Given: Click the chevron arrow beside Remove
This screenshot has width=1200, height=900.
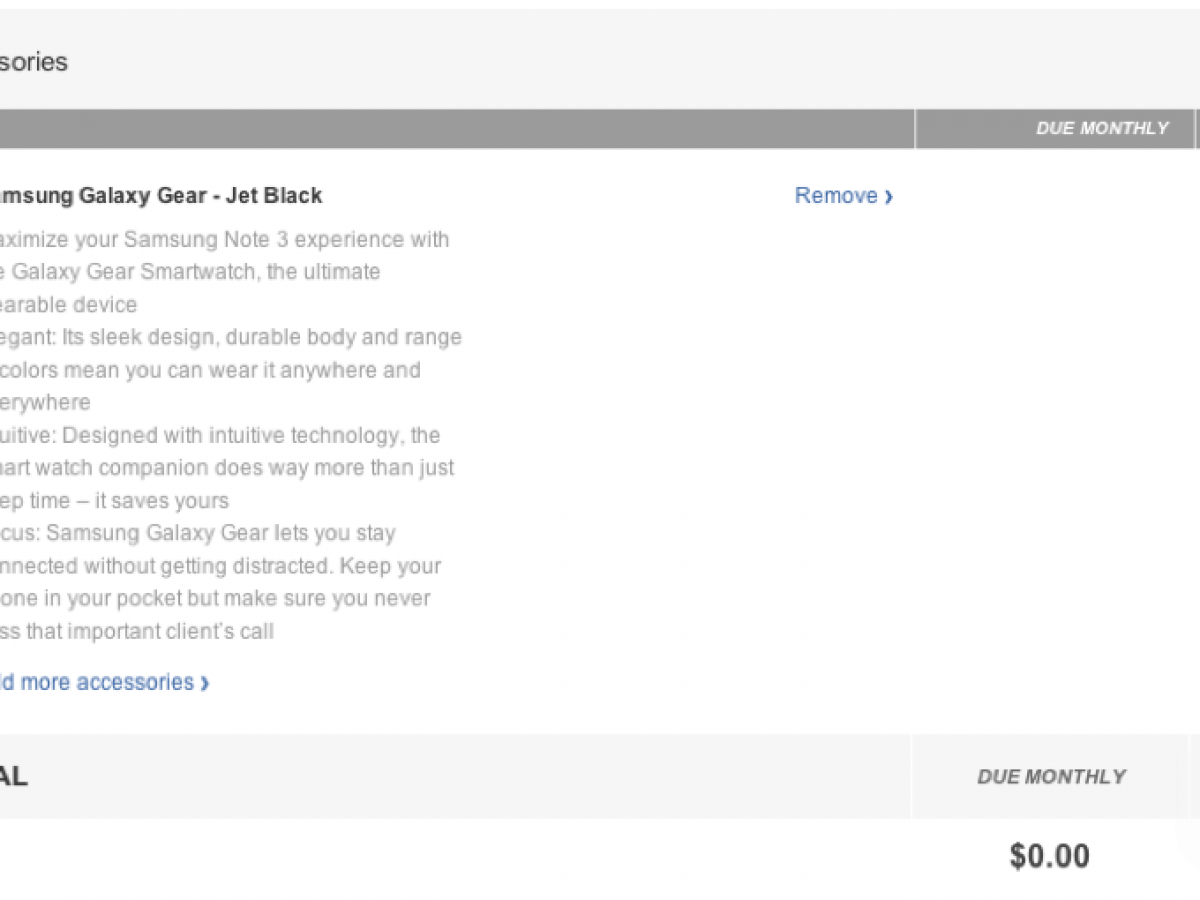Looking at the screenshot, I should click(x=889, y=197).
